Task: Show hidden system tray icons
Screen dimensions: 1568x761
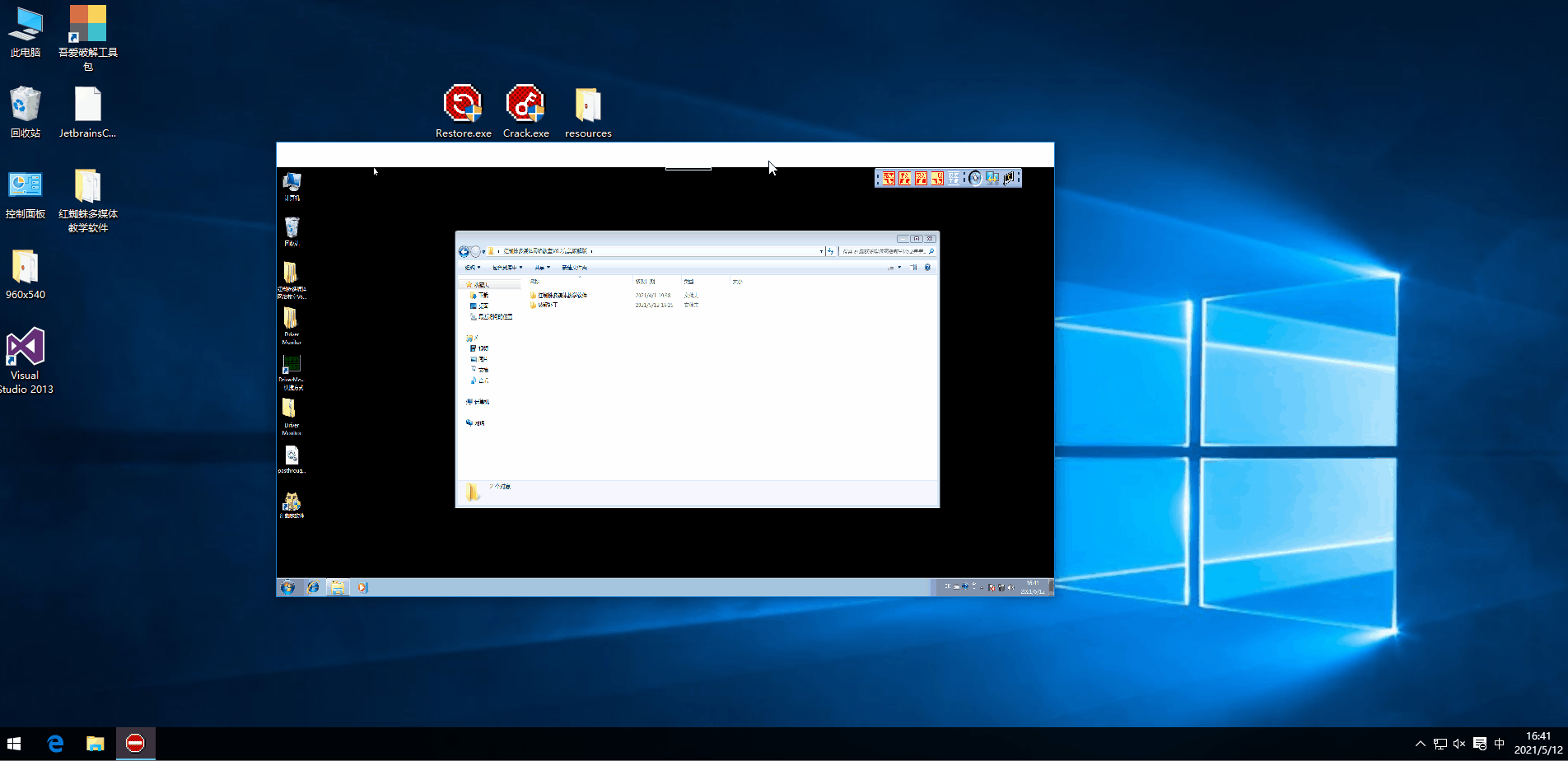Action: tap(1419, 744)
